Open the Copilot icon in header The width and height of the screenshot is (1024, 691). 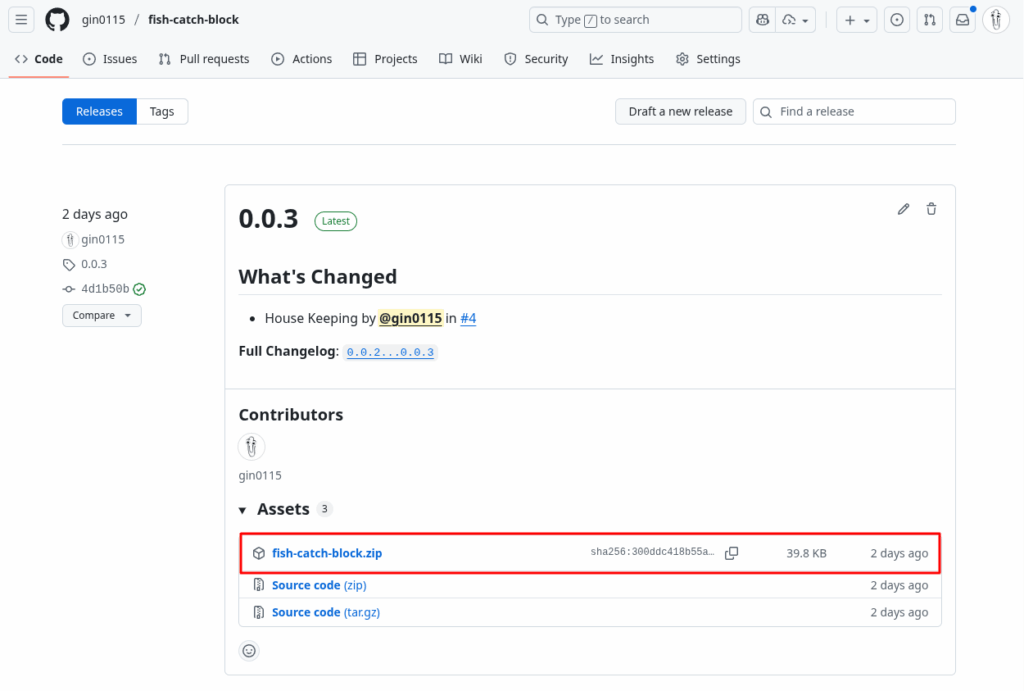click(763, 20)
